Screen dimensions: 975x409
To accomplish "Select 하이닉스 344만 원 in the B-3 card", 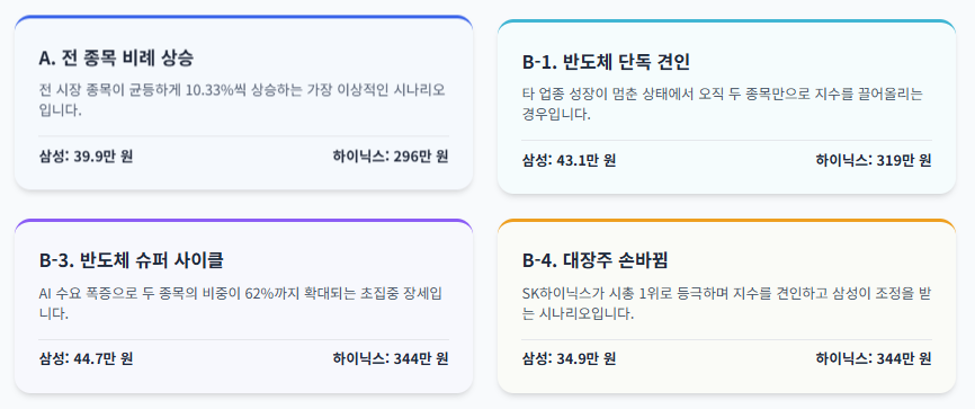I will pyautogui.click(x=390, y=359).
